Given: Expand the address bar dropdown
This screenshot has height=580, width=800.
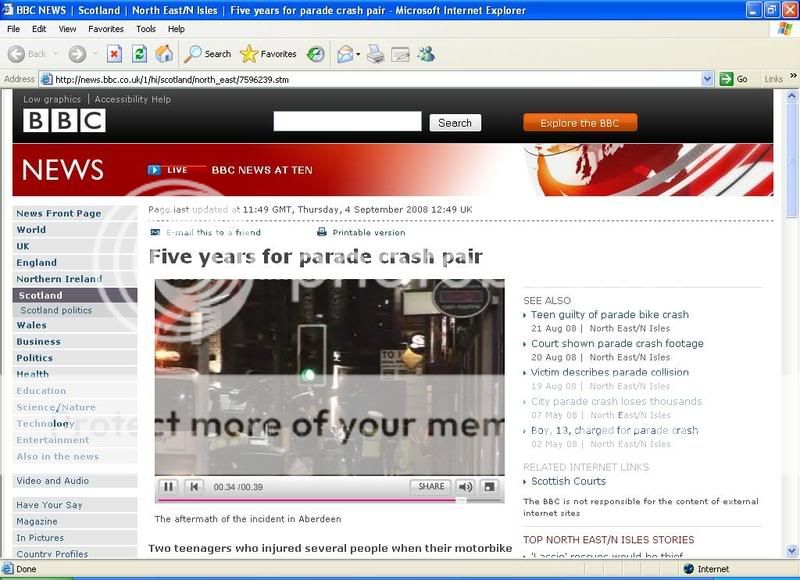Looking at the screenshot, I should (x=707, y=79).
